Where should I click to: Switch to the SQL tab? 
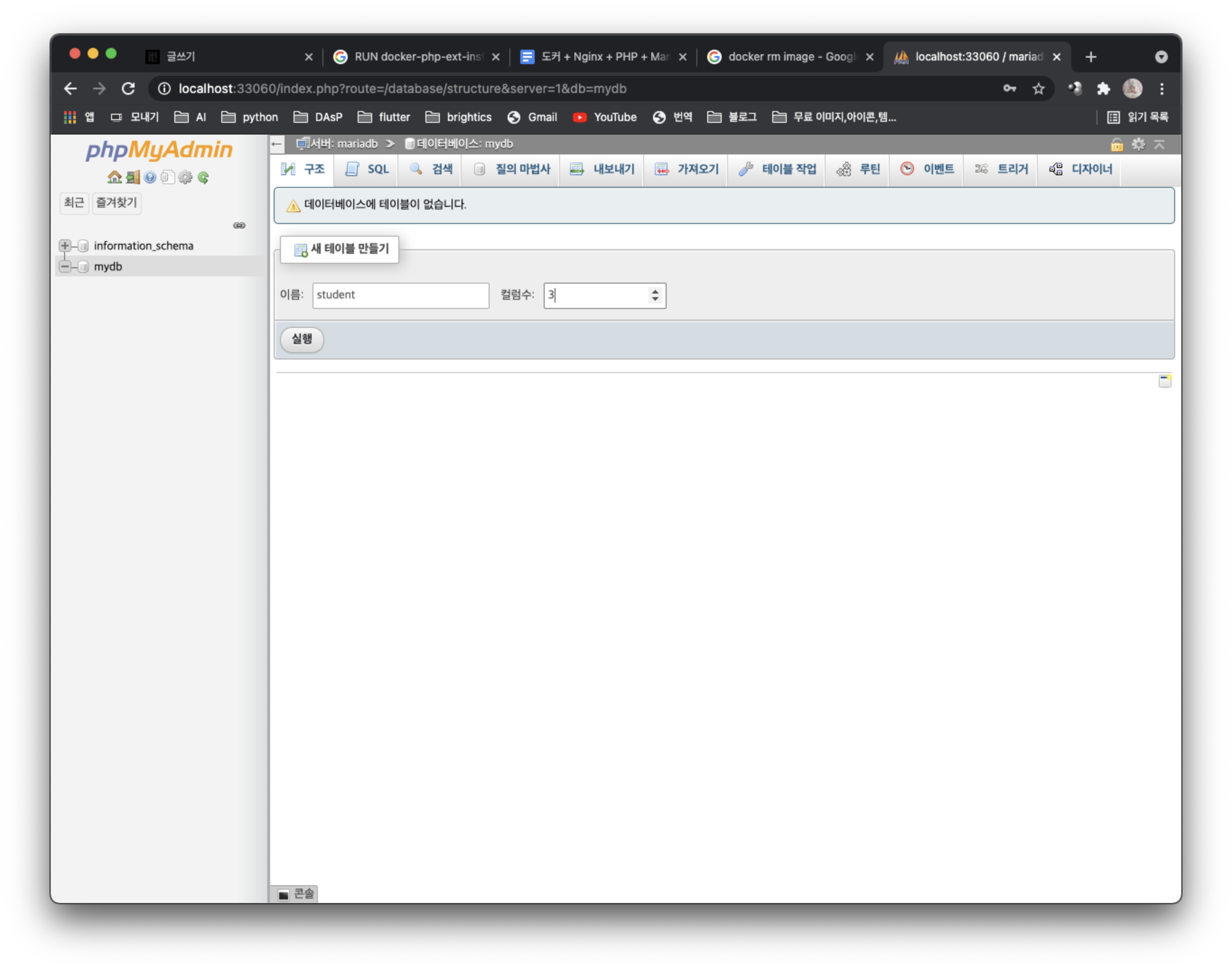point(367,169)
